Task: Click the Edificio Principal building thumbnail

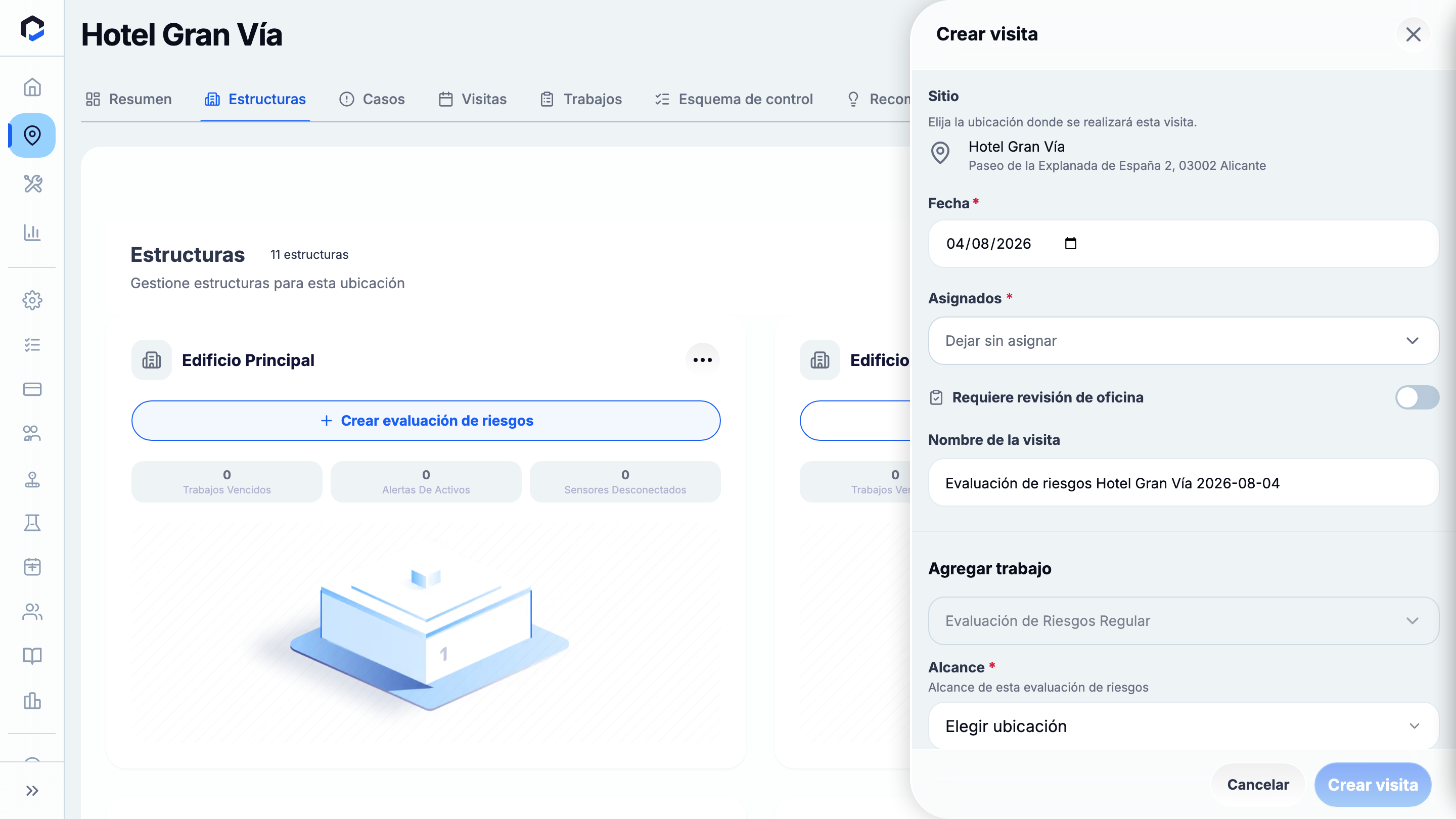Action: 426,633
